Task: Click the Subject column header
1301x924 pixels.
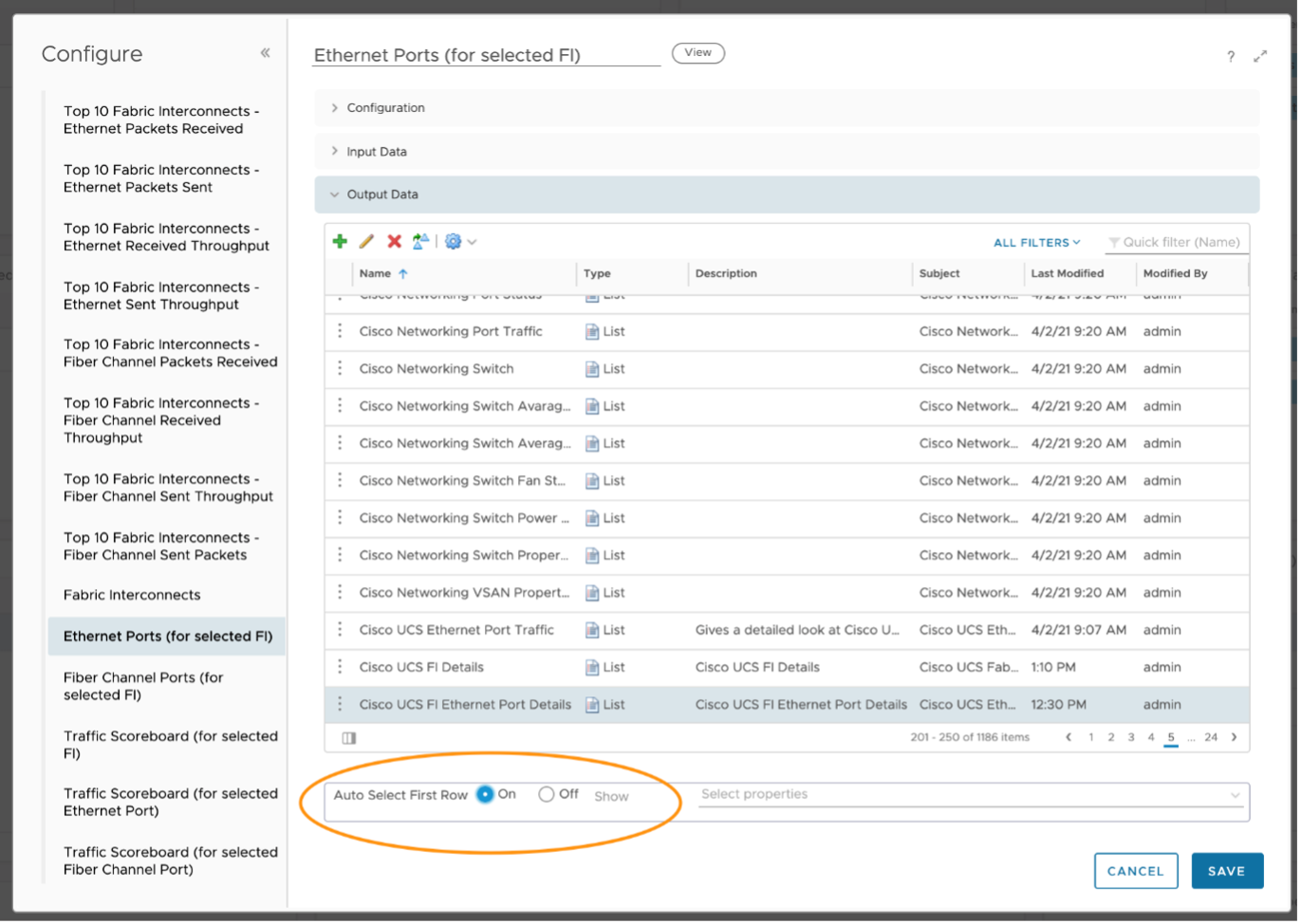Action: [x=939, y=273]
